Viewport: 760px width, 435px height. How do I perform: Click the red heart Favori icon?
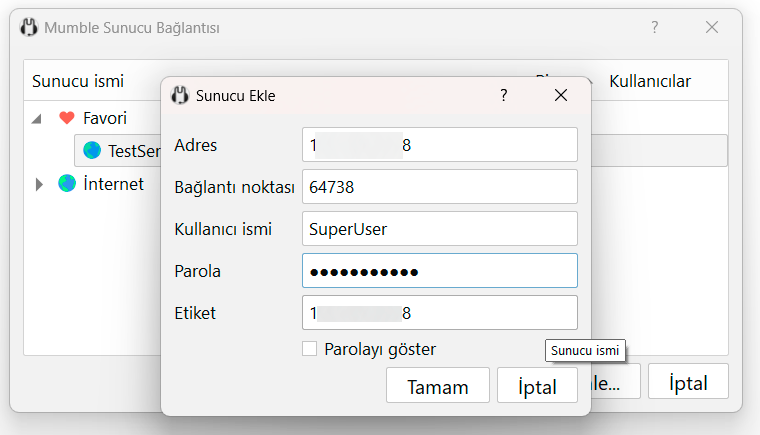pyautogui.click(x=67, y=118)
